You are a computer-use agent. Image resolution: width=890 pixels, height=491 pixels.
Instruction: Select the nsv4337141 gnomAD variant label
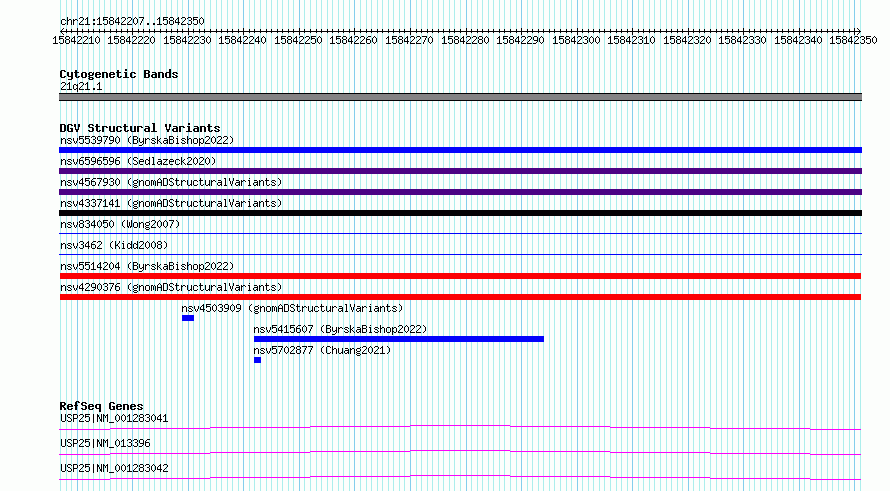(171, 203)
